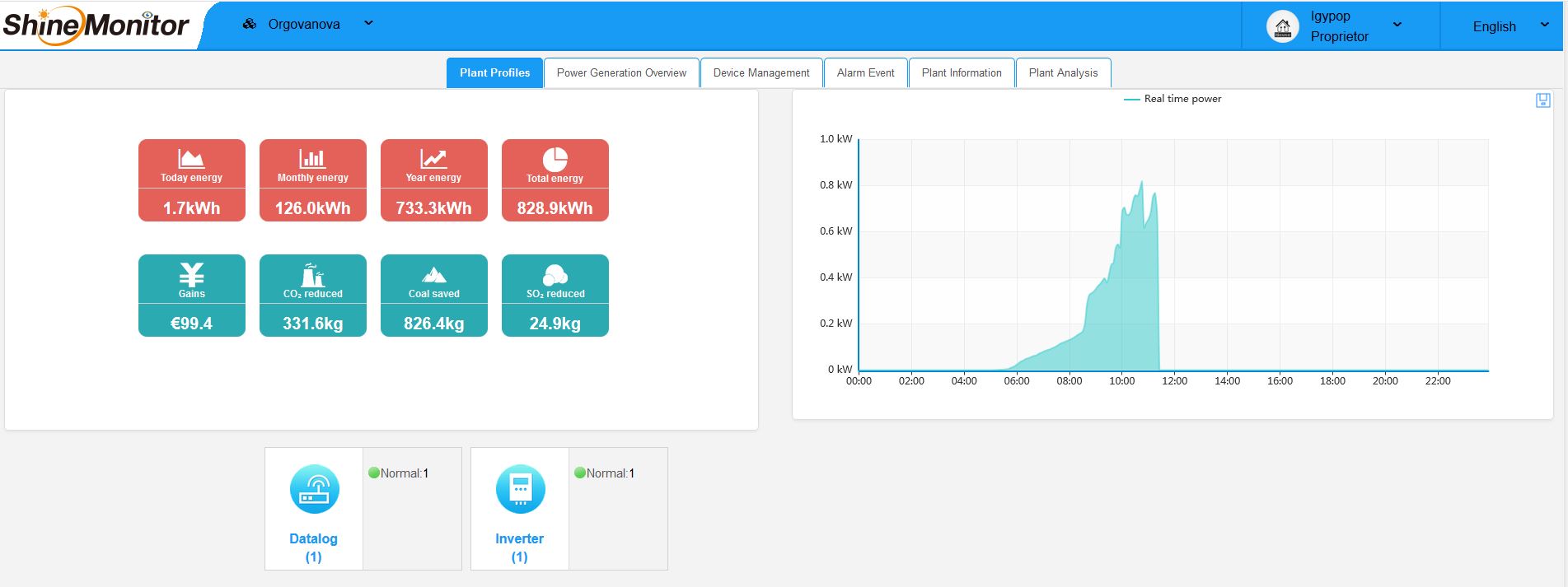Image resolution: width=1568 pixels, height=587 pixels.
Task: Click the CO₂ reduced factory icon
Action: coord(312,274)
